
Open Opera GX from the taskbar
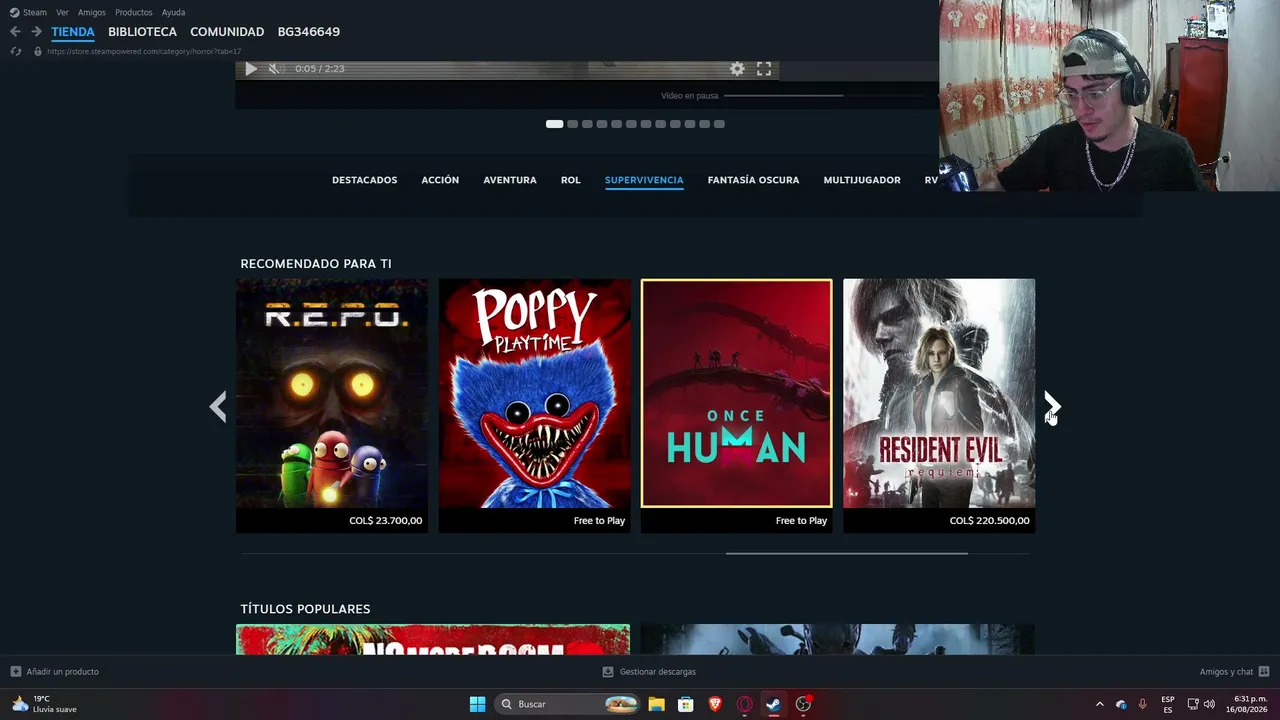(x=744, y=704)
